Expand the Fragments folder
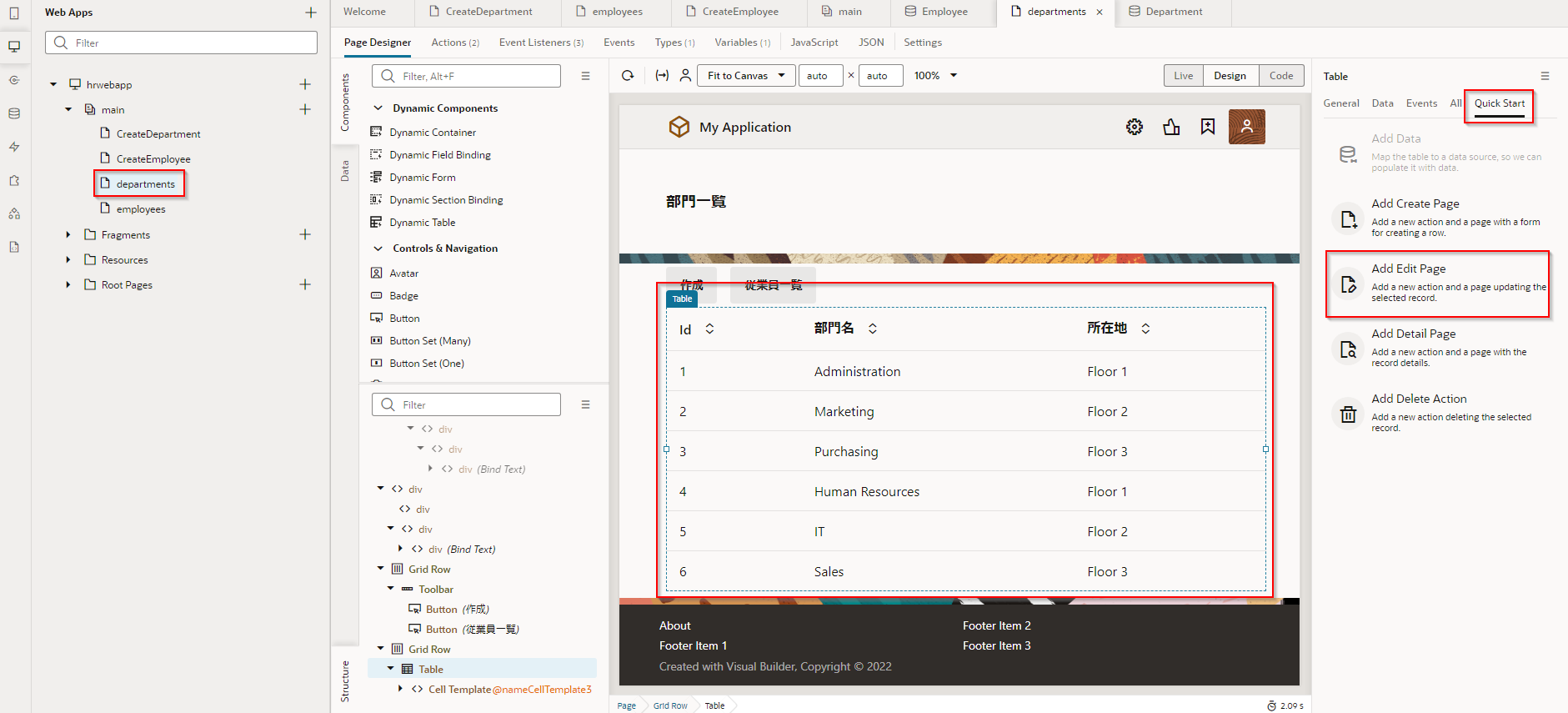Viewport: 1568px width, 713px height. pyautogui.click(x=68, y=235)
